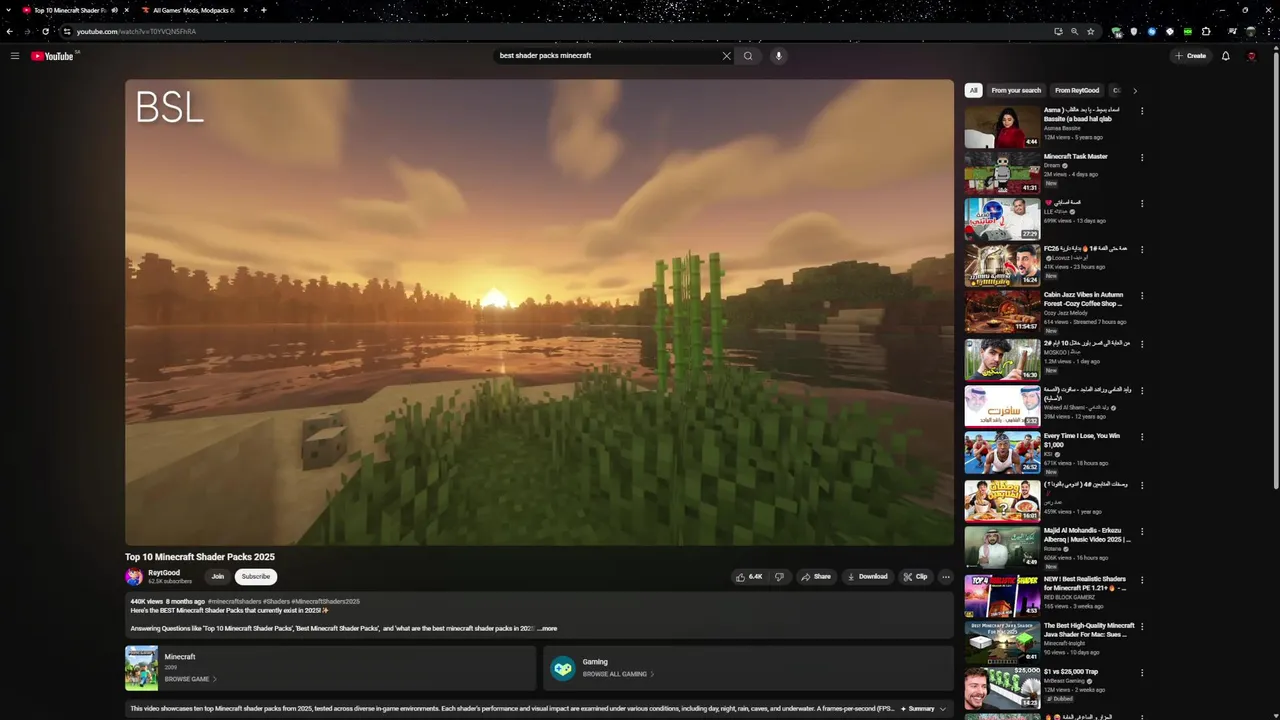This screenshot has width=1280, height=720.
Task: Click the Create button
Action: [x=1191, y=56]
